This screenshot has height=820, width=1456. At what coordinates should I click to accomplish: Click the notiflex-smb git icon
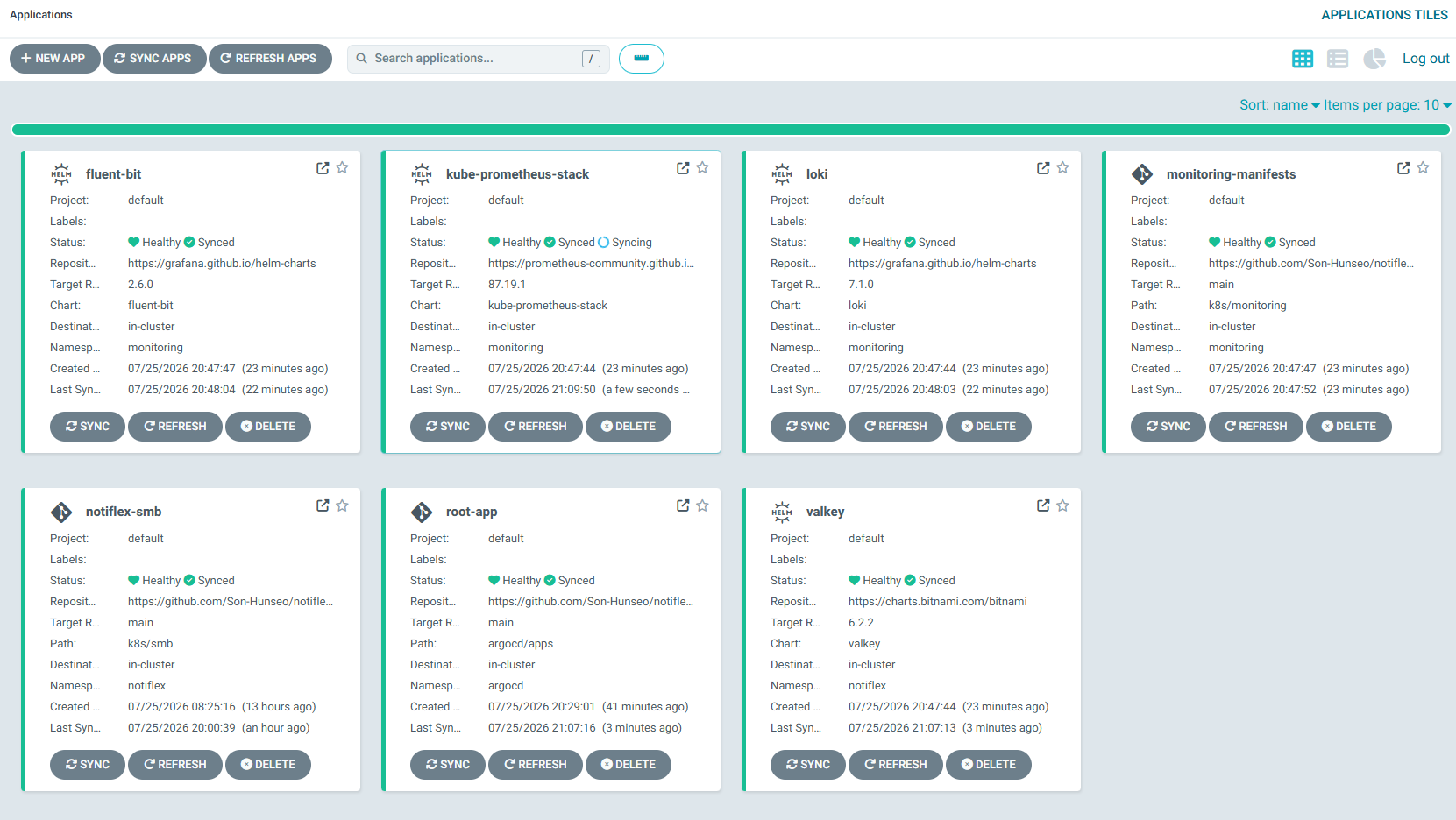[x=61, y=512]
